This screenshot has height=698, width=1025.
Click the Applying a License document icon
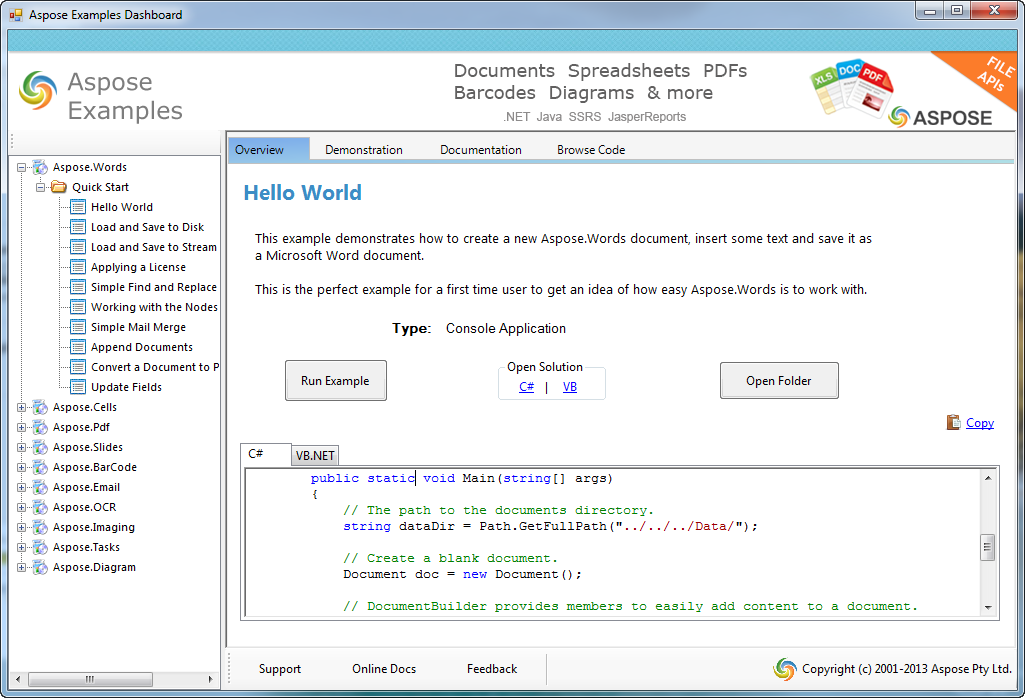click(x=78, y=267)
